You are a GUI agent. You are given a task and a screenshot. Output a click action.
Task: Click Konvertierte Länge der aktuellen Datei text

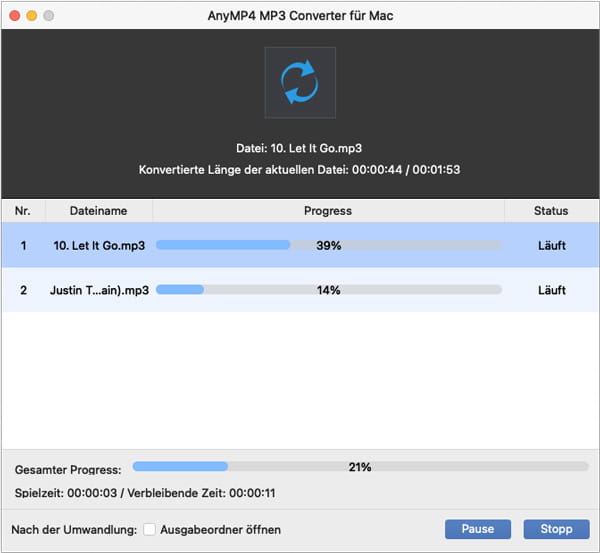click(x=299, y=170)
